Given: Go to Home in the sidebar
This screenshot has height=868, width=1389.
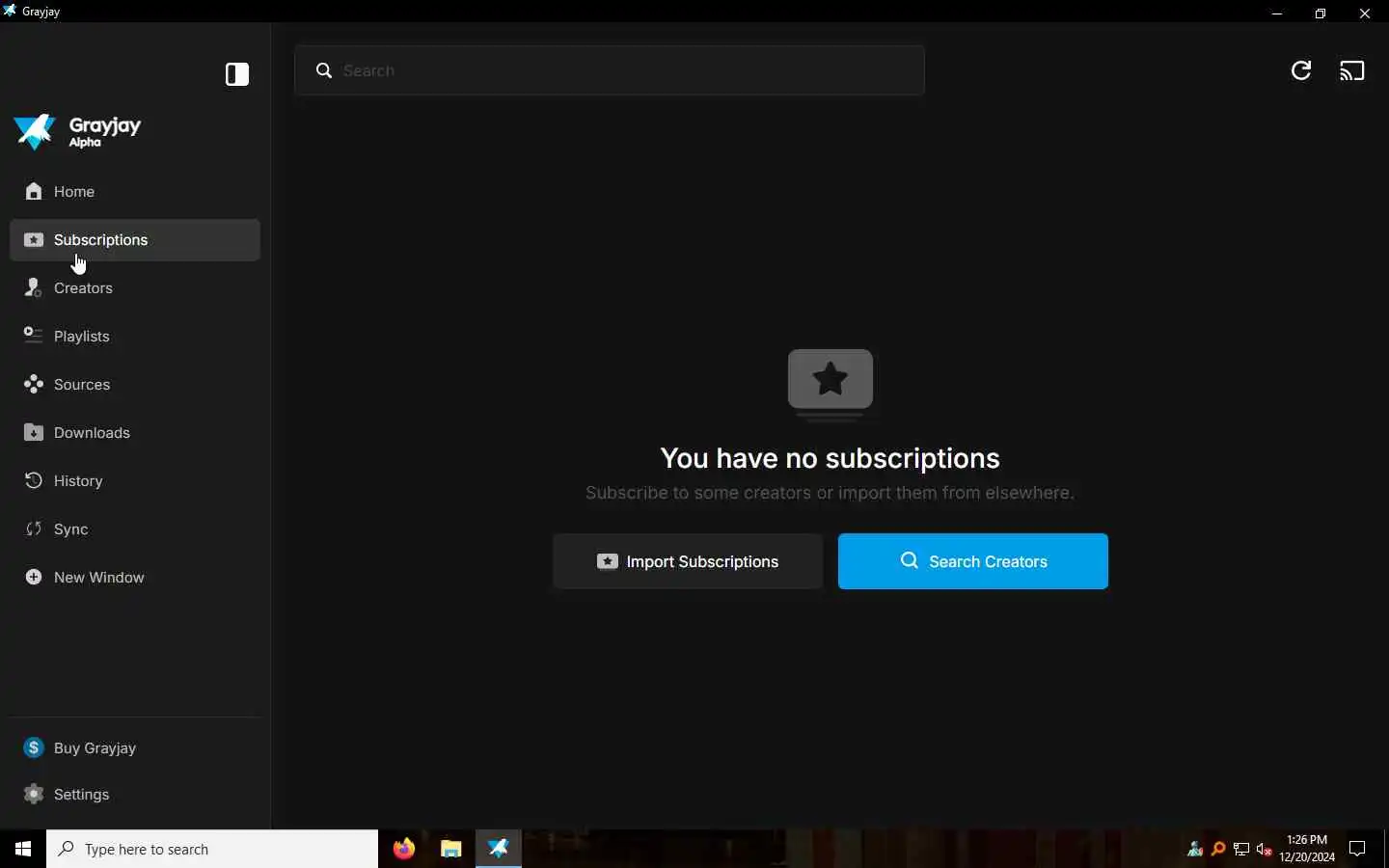Looking at the screenshot, I should (x=135, y=192).
